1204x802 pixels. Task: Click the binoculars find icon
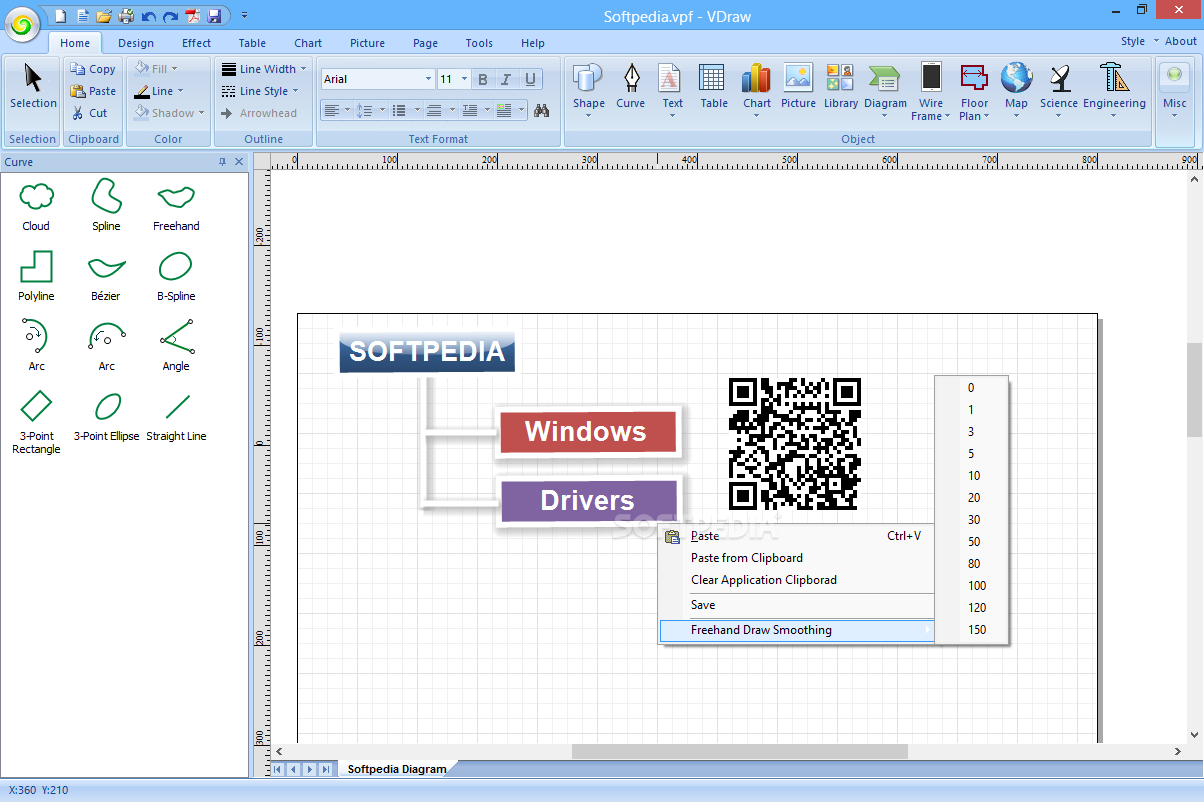tap(542, 110)
